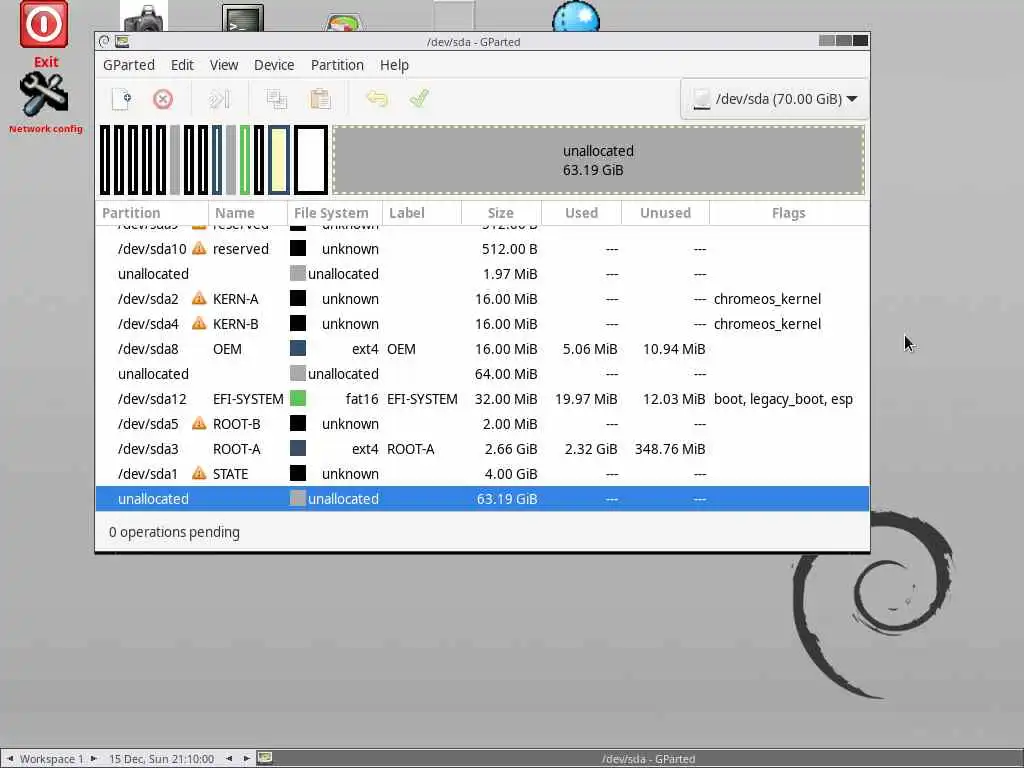1024x768 pixels.
Task: Select the /dev/sda5 ROOT-B row
Action: pyautogui.click(x=482, y=424)
